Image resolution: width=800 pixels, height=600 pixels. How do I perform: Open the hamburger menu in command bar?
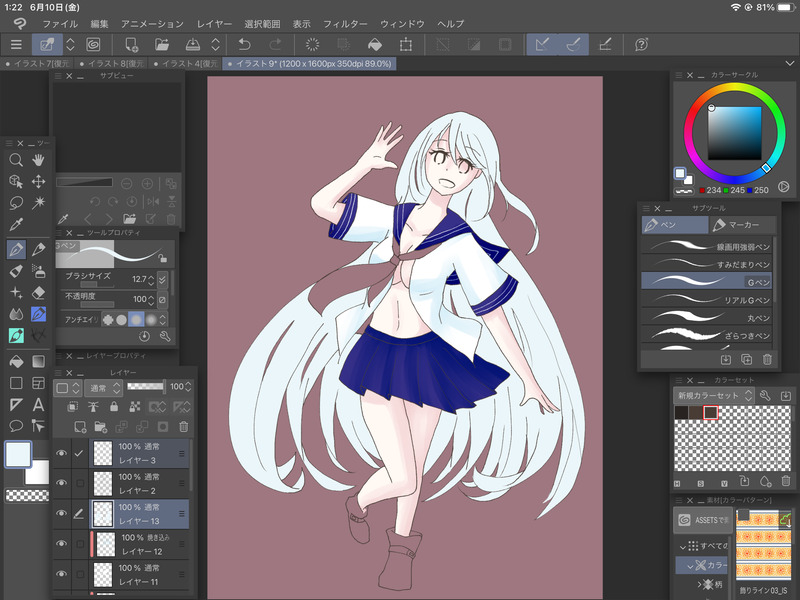click(16, 44)
